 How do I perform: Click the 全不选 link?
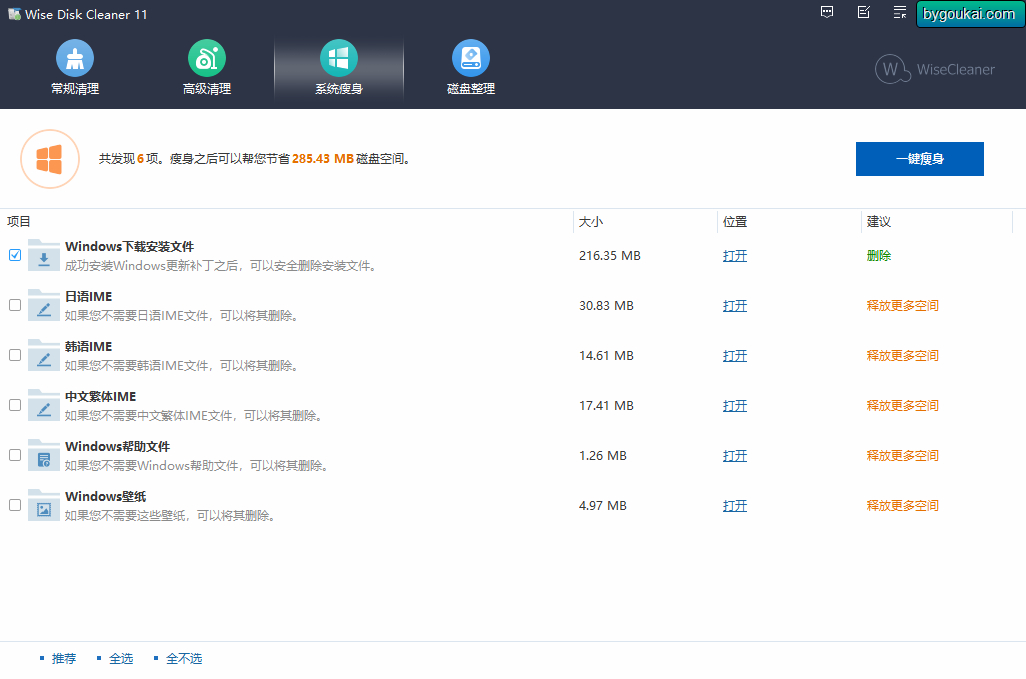[184, 659]
